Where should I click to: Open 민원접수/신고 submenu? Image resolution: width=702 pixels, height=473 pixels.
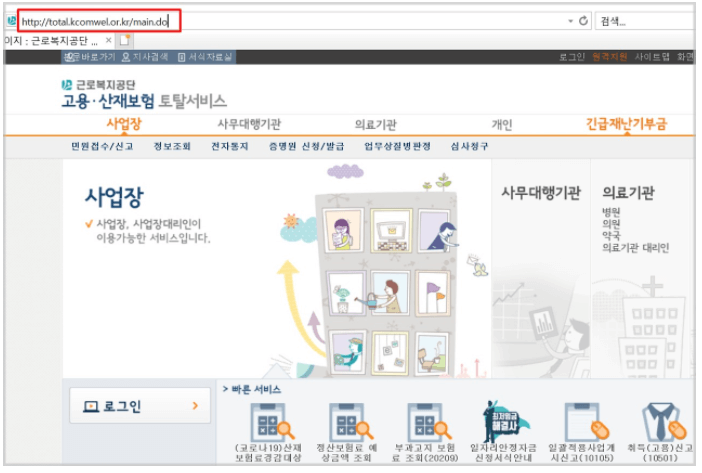point(102,146)
